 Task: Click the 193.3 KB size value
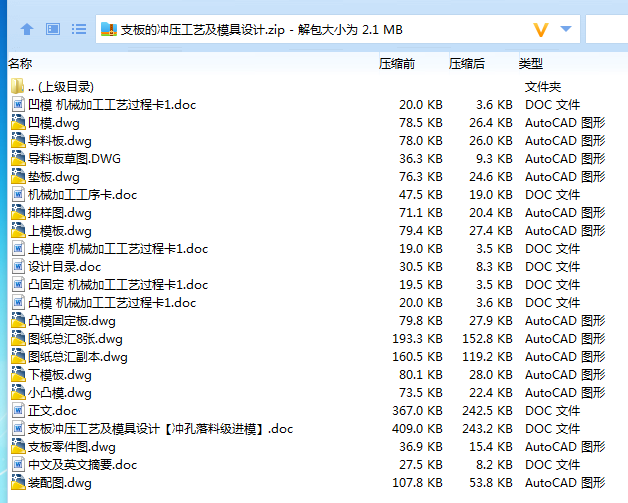point(417,339)
